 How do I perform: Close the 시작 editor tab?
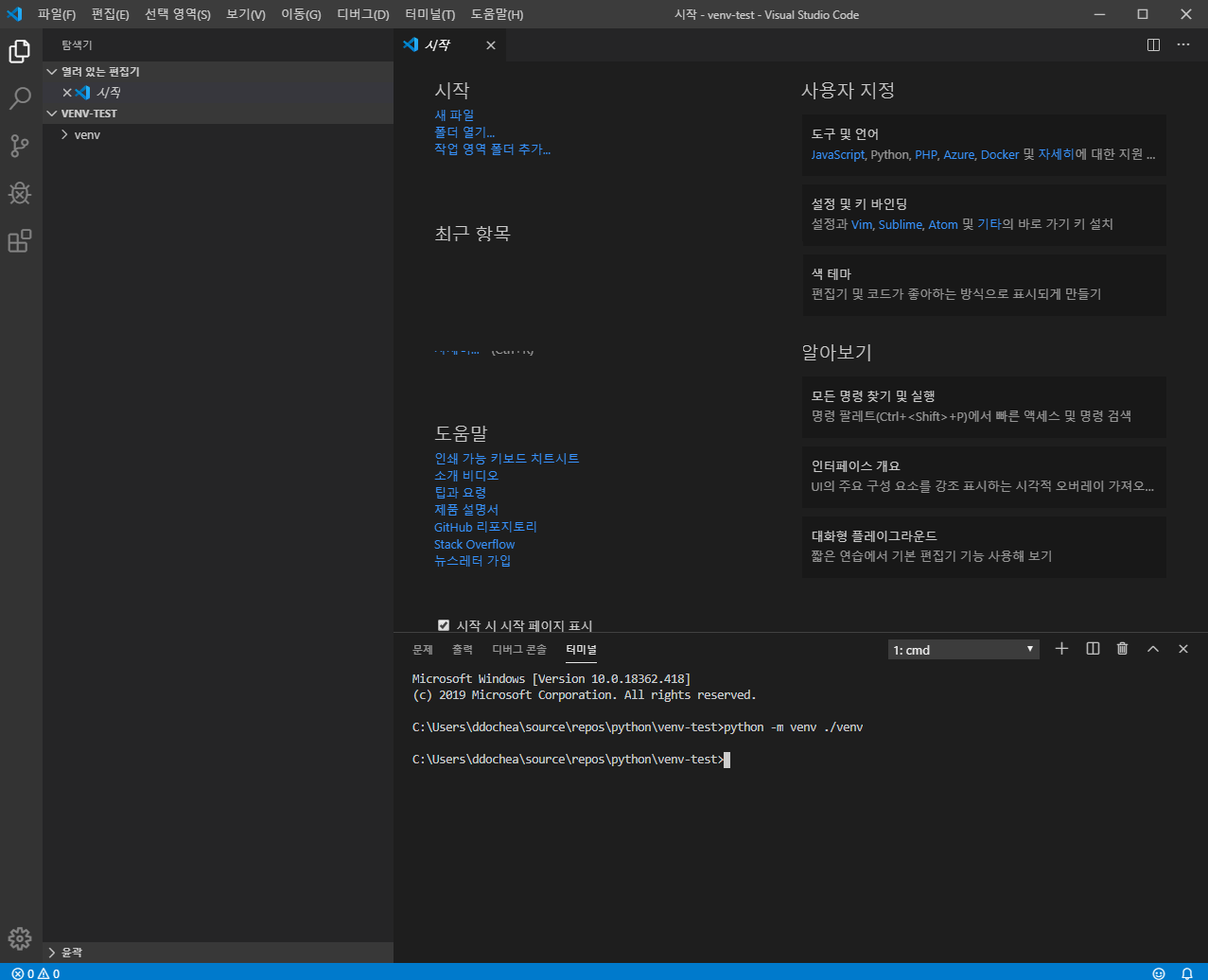pyautogui.click(x=490, y=45)
